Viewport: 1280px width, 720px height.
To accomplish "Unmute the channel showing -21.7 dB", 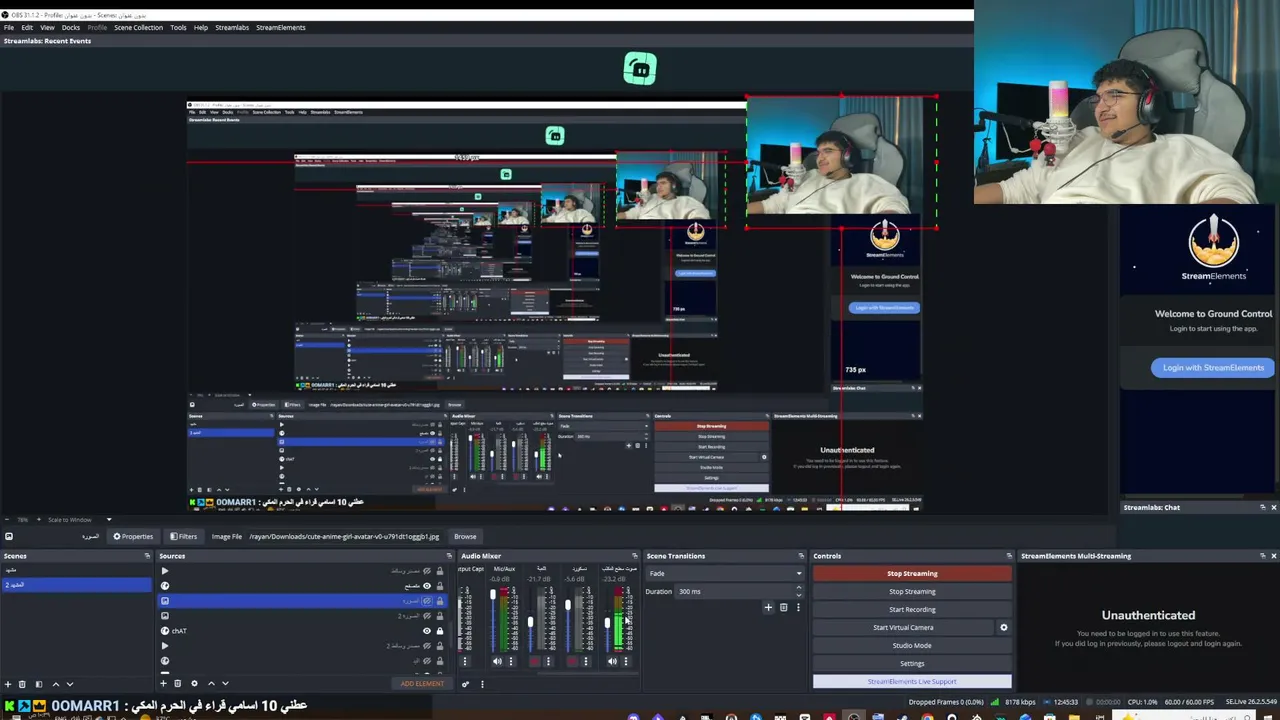I will 535,661.
